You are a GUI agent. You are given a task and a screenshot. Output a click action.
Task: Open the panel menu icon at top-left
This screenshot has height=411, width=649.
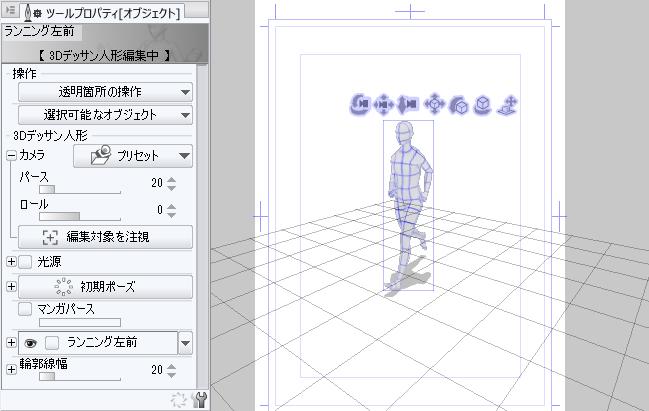[x=10, y=10]
